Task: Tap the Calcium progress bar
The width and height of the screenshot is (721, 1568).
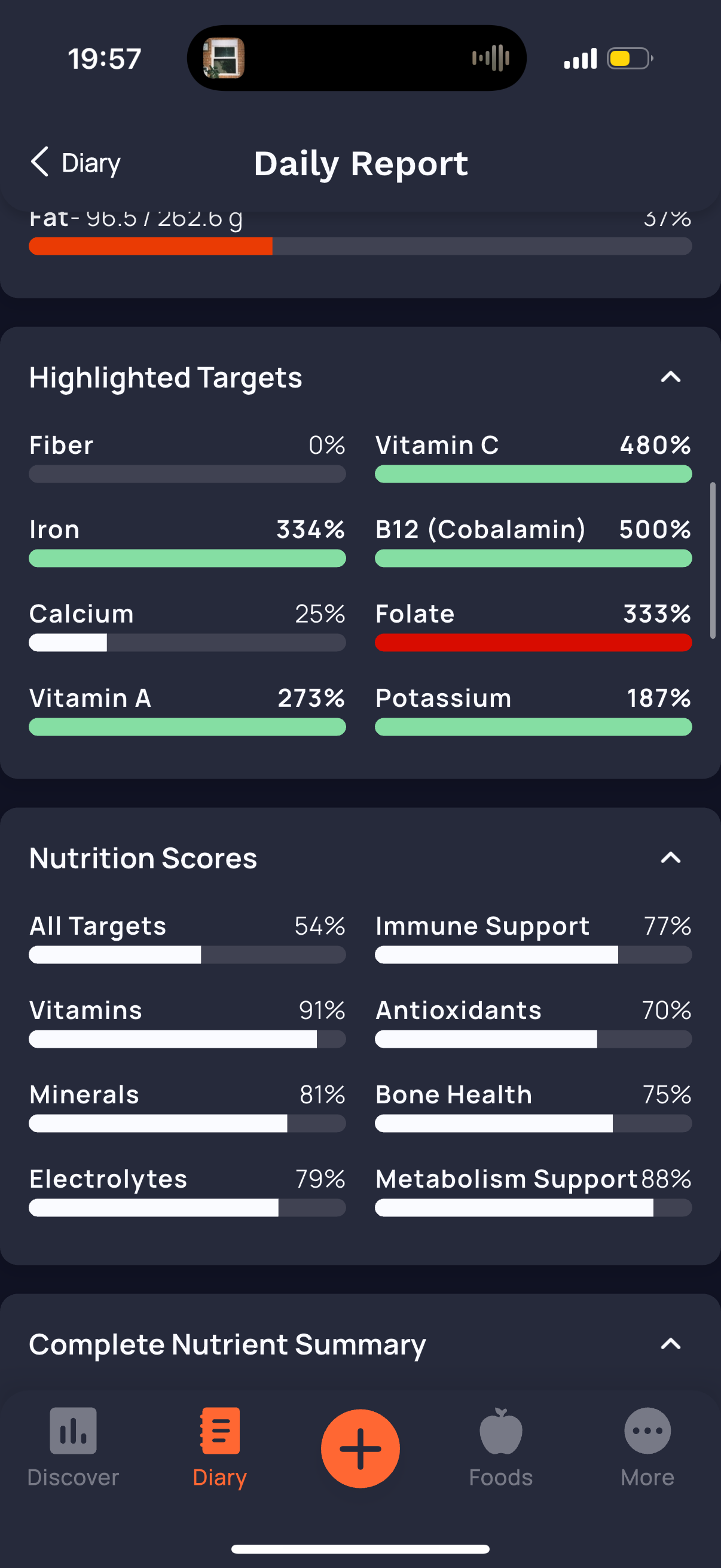Action: point(187,642)
